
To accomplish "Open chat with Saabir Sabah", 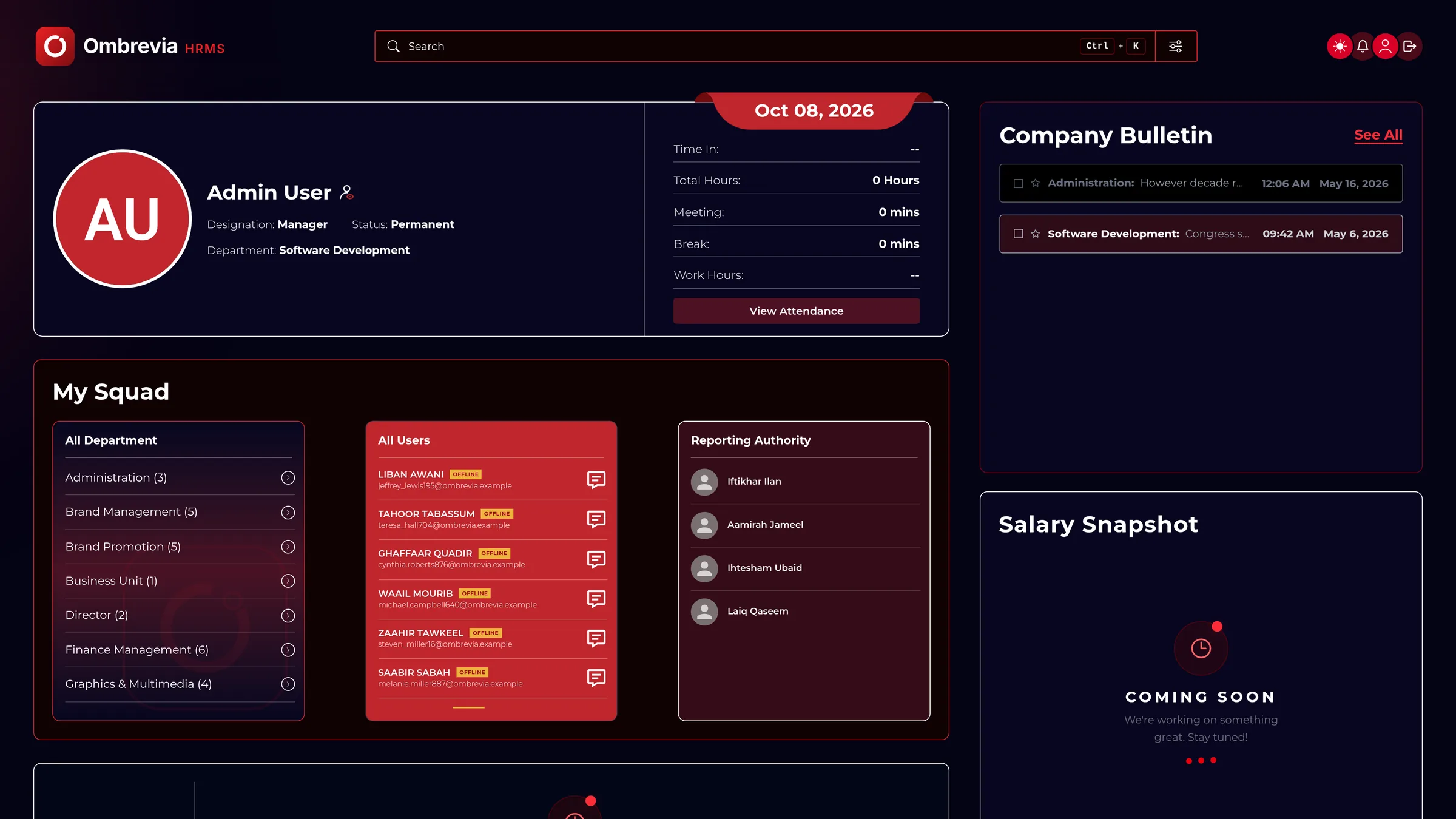I will (596, 677).
